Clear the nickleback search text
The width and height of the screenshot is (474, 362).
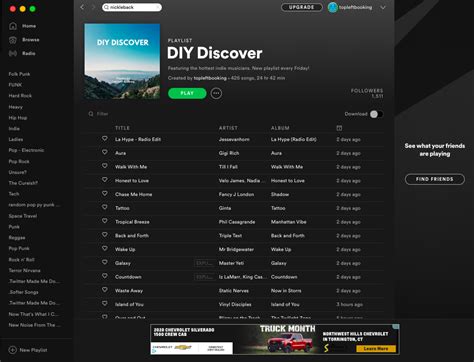click(x=158, y=7)
